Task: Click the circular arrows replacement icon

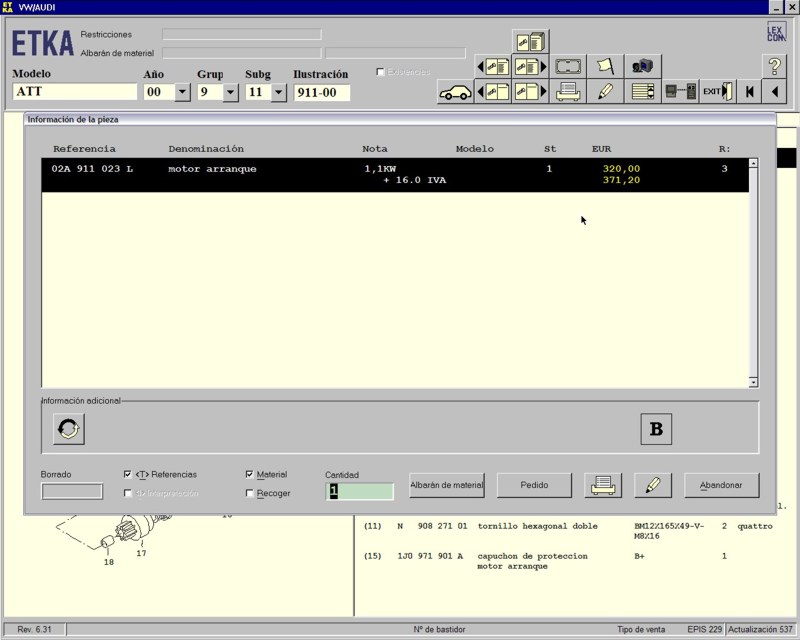Action: point(69,429)
